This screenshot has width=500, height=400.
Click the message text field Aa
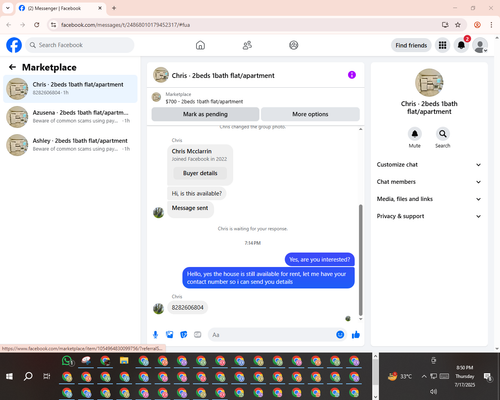272,335
